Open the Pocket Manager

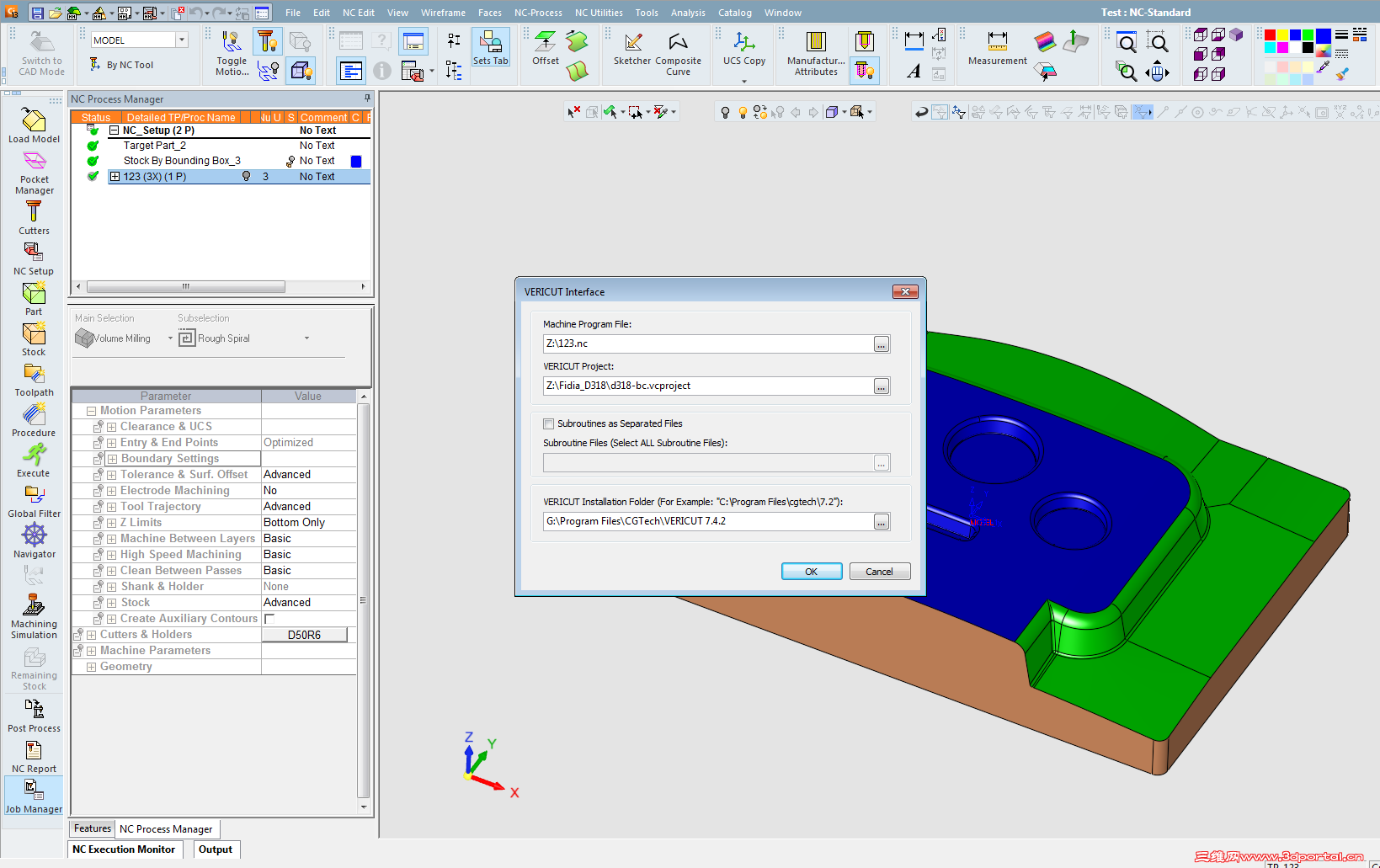coord(34,173)
